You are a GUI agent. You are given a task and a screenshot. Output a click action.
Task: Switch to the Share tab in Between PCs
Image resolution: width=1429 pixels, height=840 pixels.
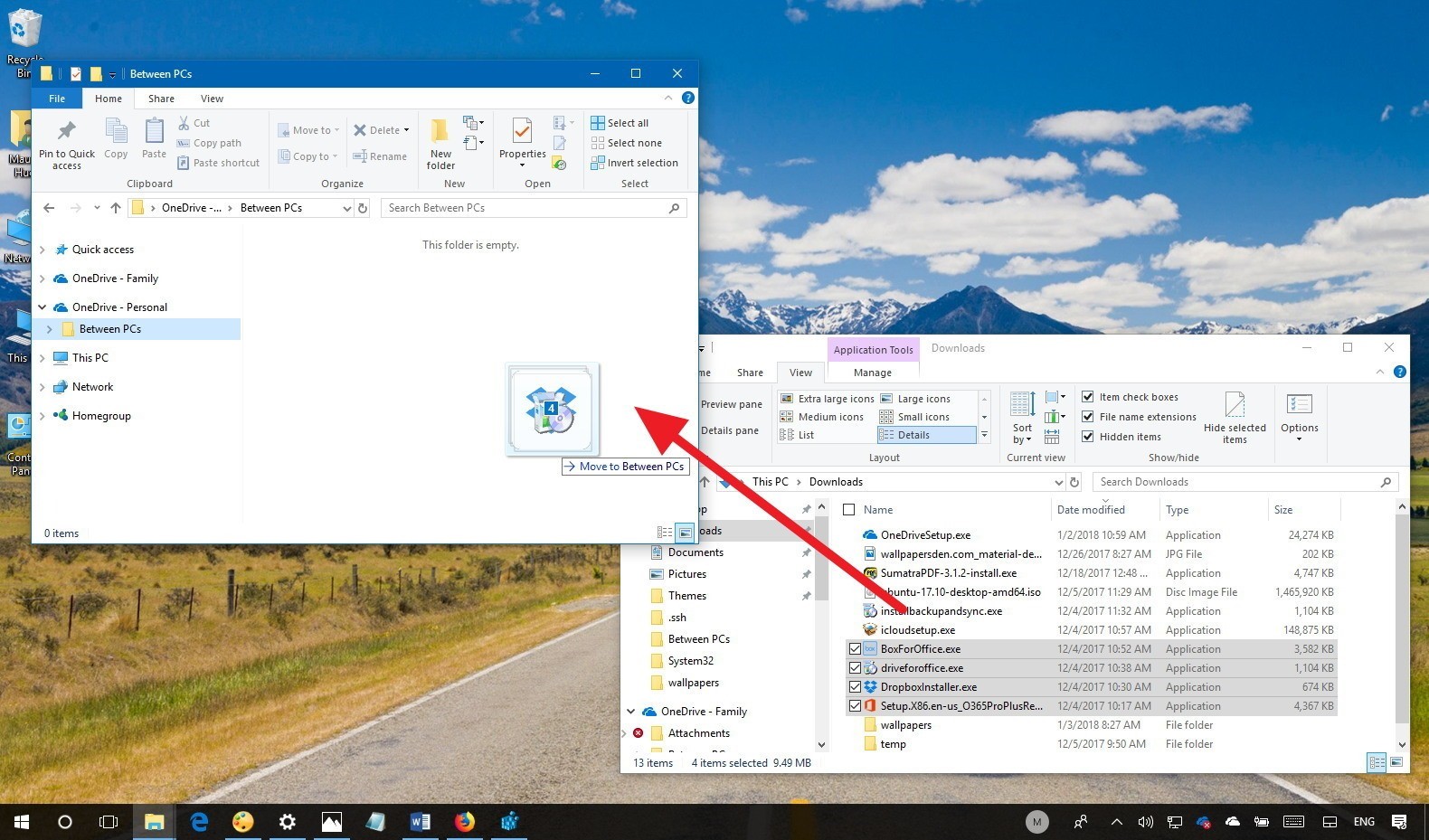click(x=162, y=99)
